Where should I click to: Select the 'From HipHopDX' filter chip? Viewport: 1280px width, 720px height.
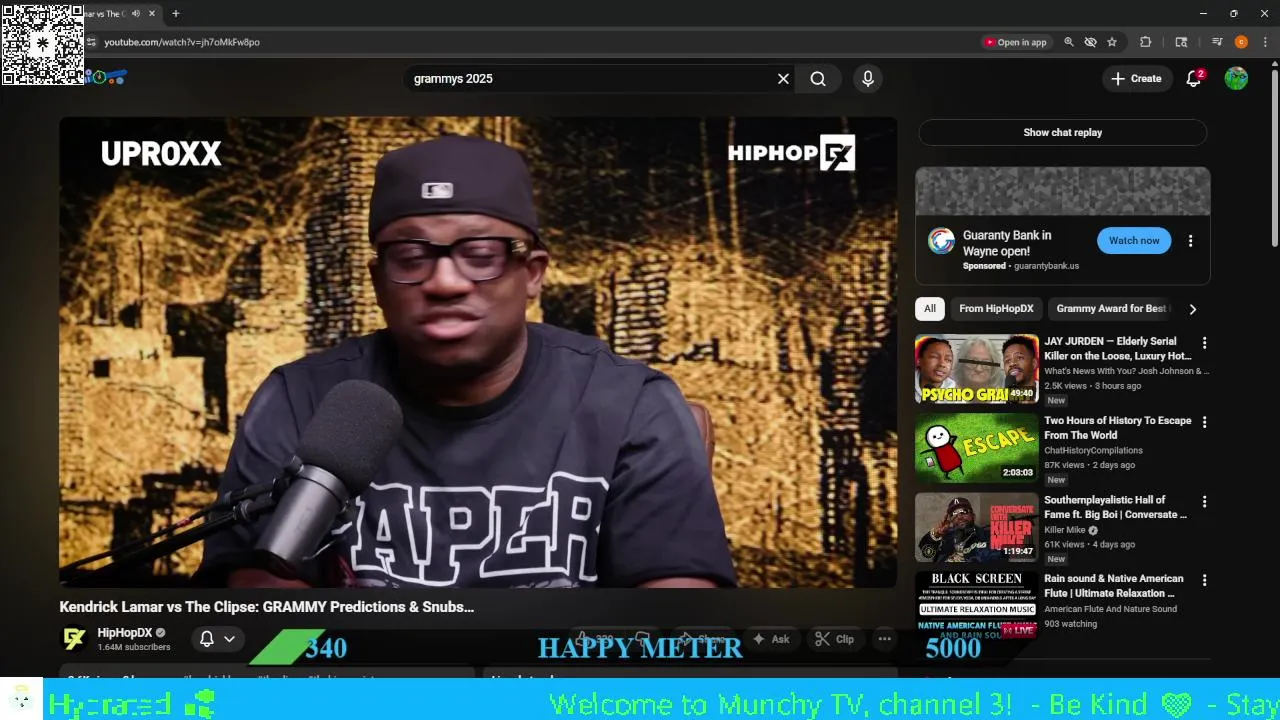996,309
